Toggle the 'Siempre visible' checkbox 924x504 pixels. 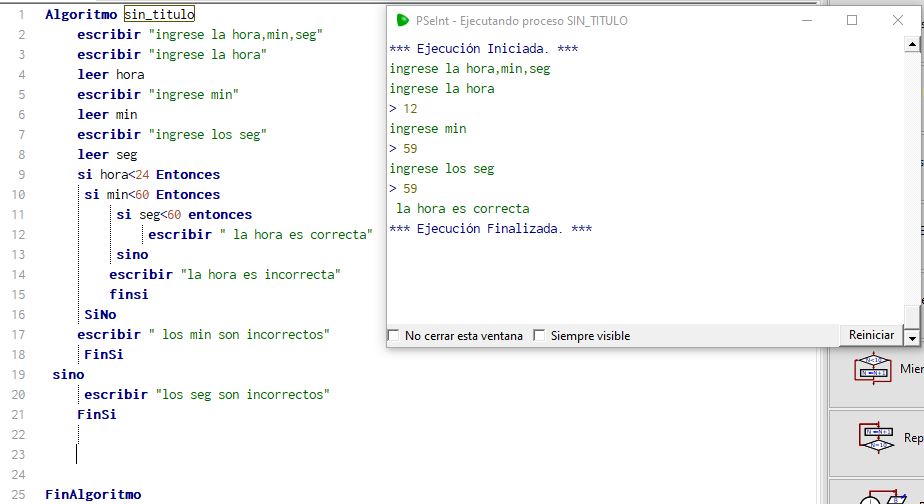(540, 336)
